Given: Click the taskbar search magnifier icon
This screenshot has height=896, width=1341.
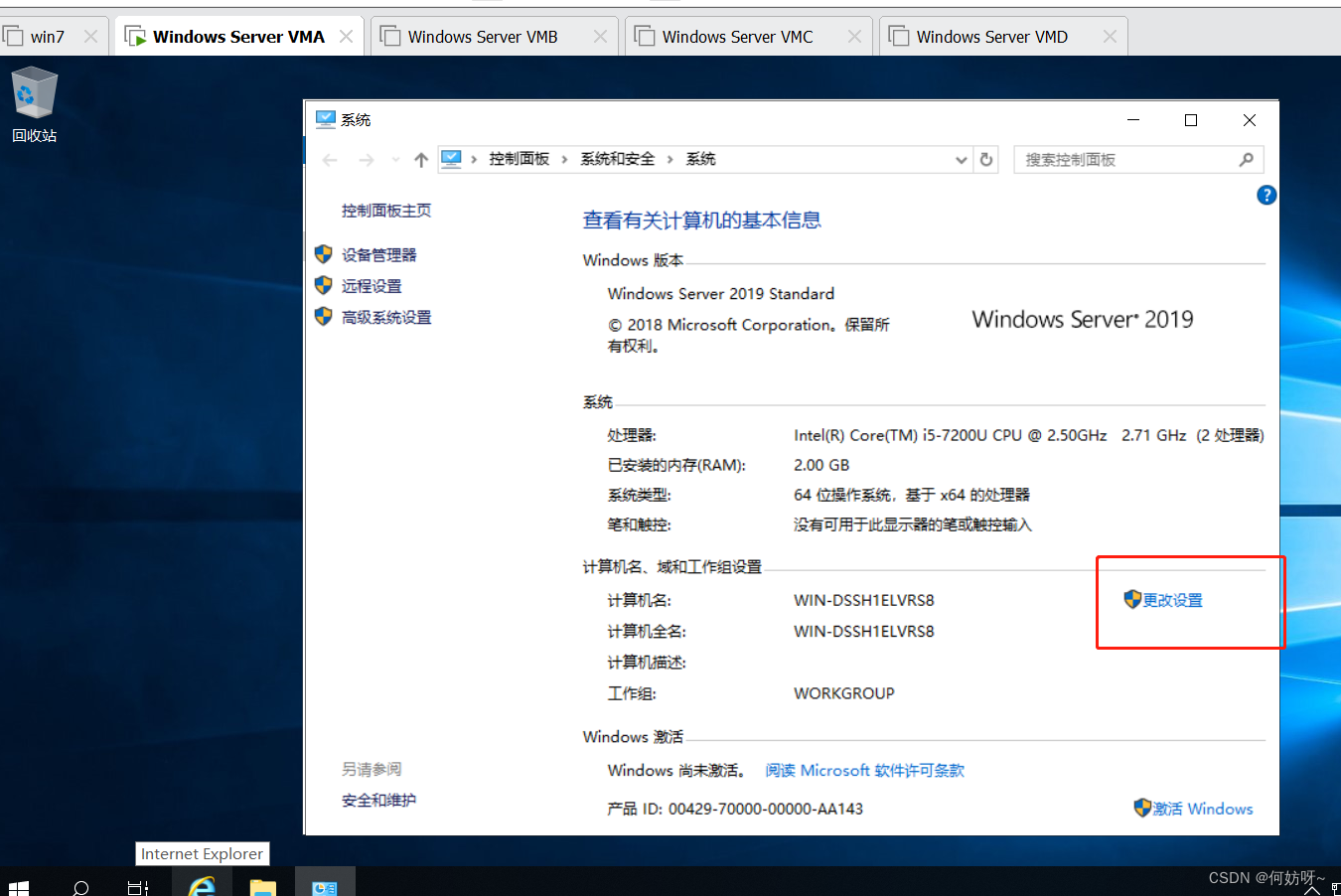Looking at the screenshot, I should (81, 886).
